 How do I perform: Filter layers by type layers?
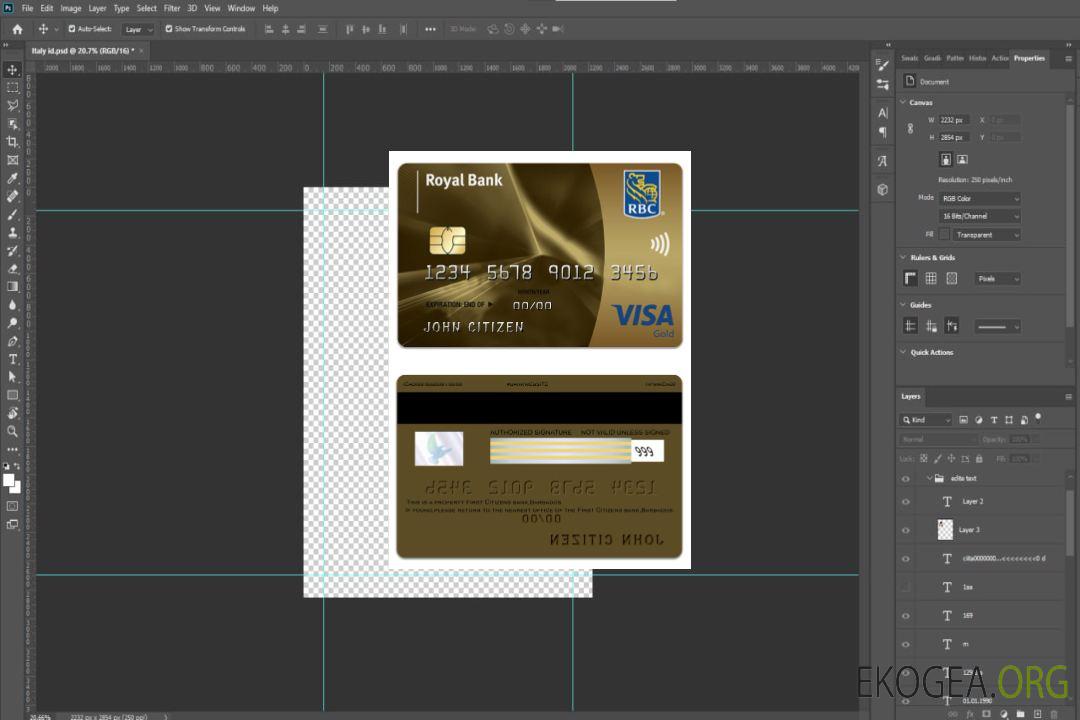[994, 420]
